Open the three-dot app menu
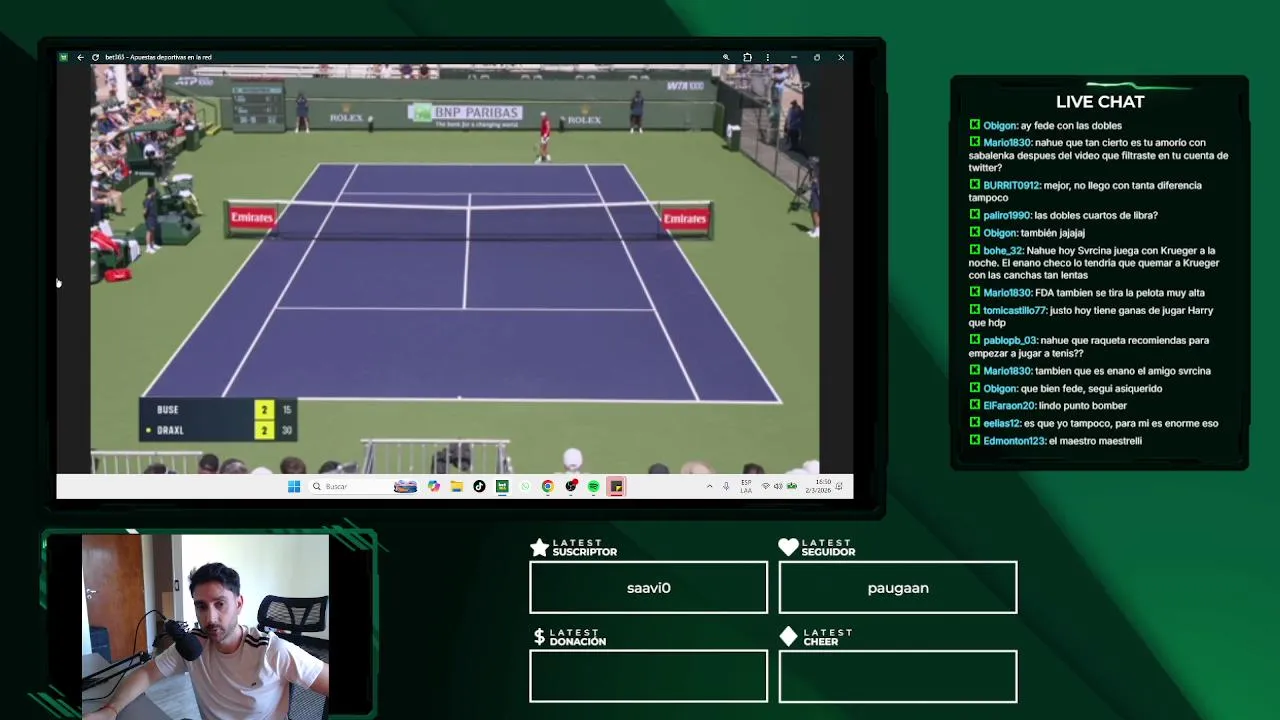Image resolution: width=1280 pixels, height=720 pixels. [767, 57]
